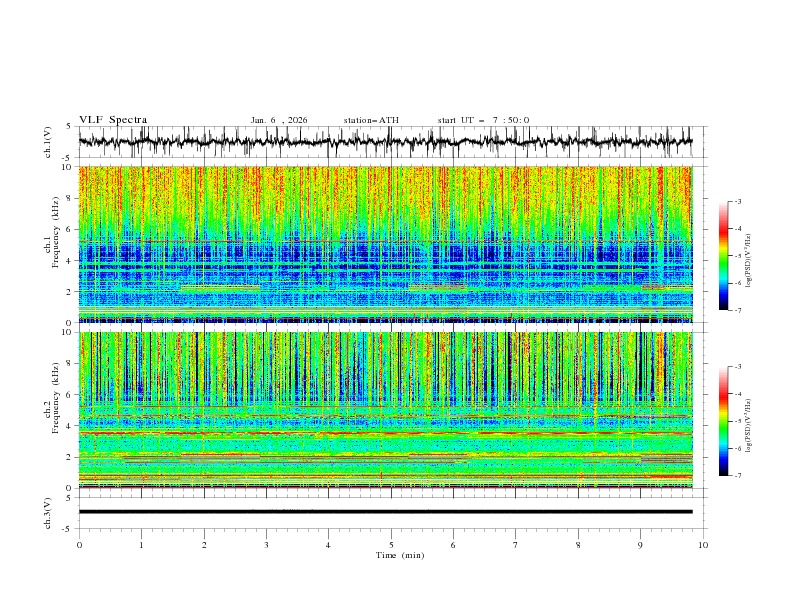The width and height of the screenshot is (792, 612).
Task: Click the ch.1 spectrogram panel
Action: click(385, 244)
